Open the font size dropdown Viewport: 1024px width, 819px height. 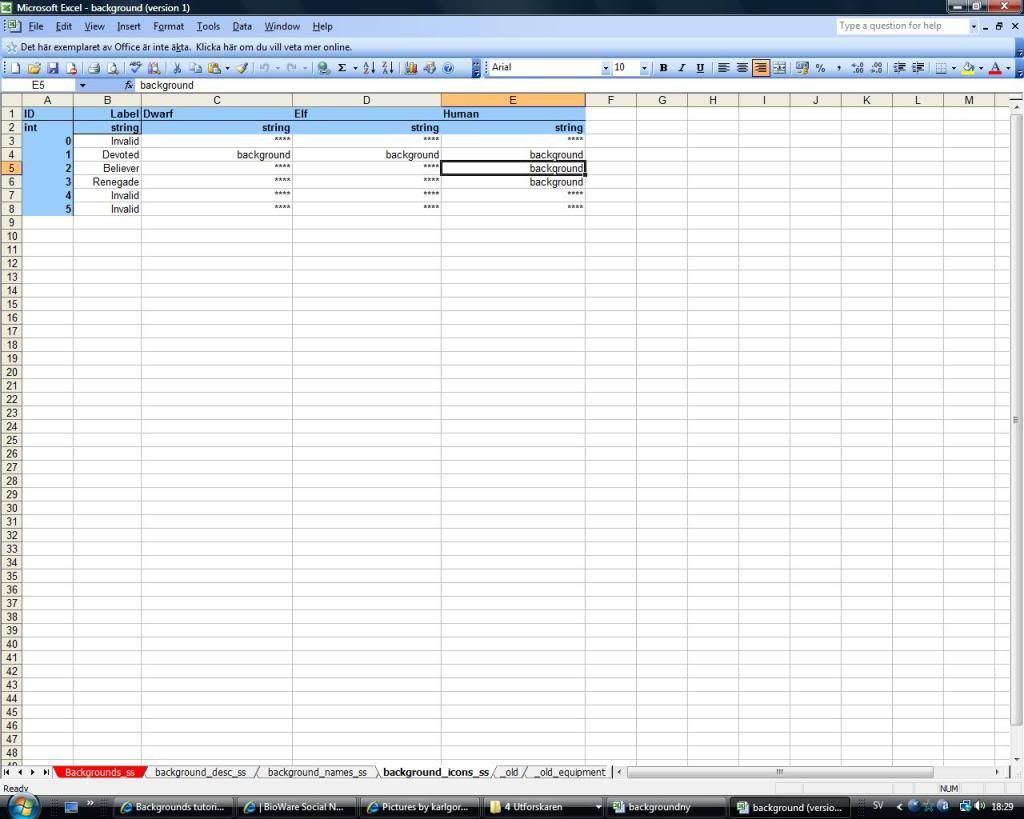[x=644, y=68]
